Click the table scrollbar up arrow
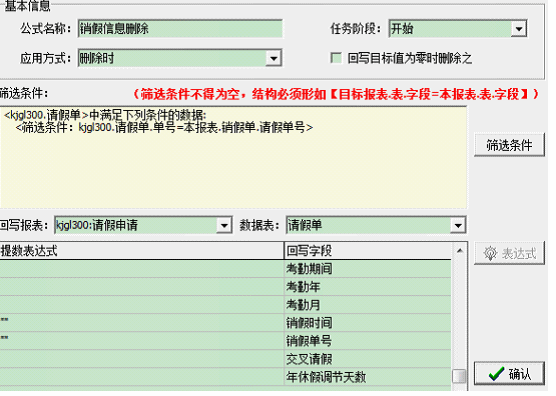 [x=460, y=251]
